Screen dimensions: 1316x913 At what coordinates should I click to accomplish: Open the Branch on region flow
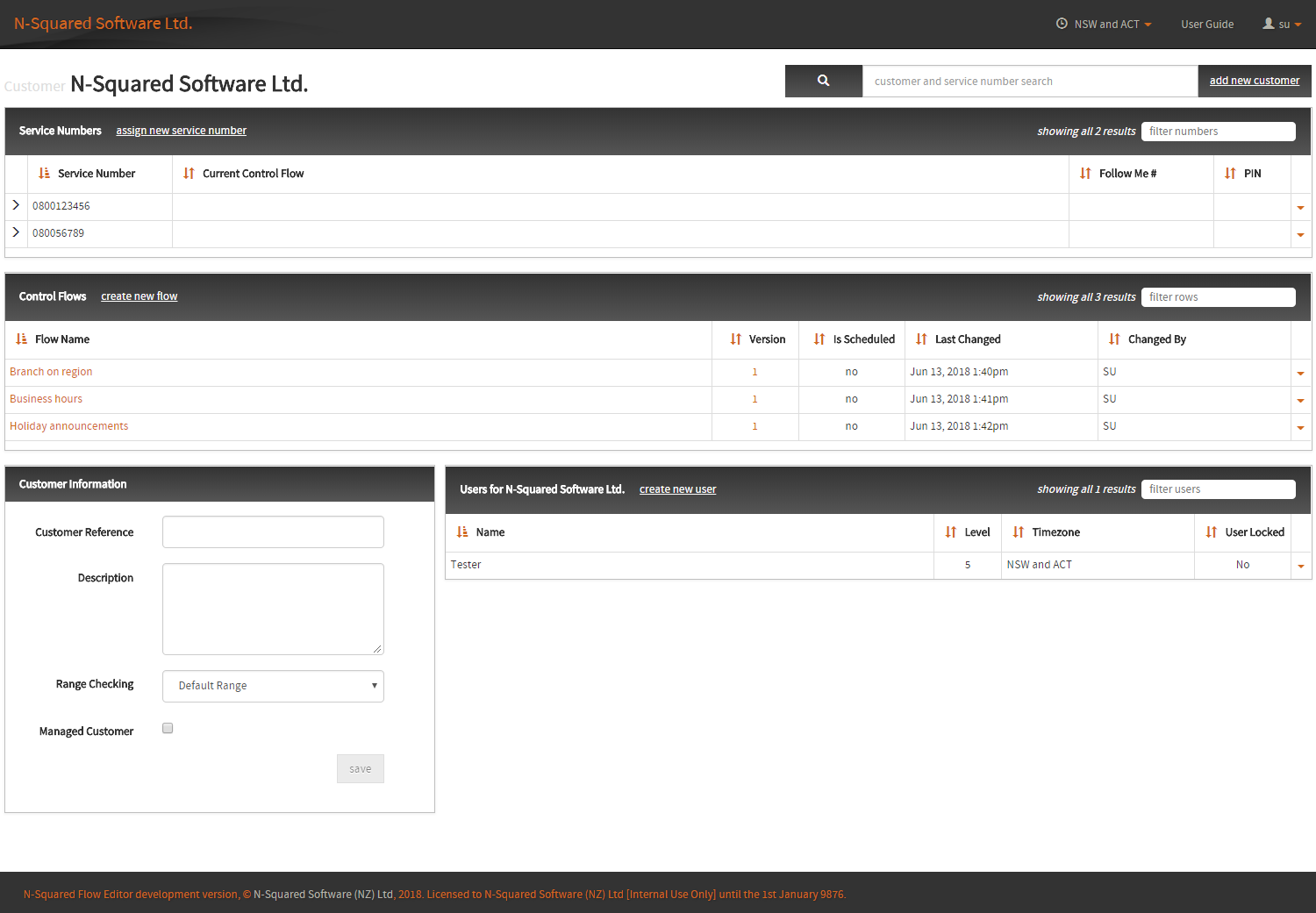(x=51, y=372)
